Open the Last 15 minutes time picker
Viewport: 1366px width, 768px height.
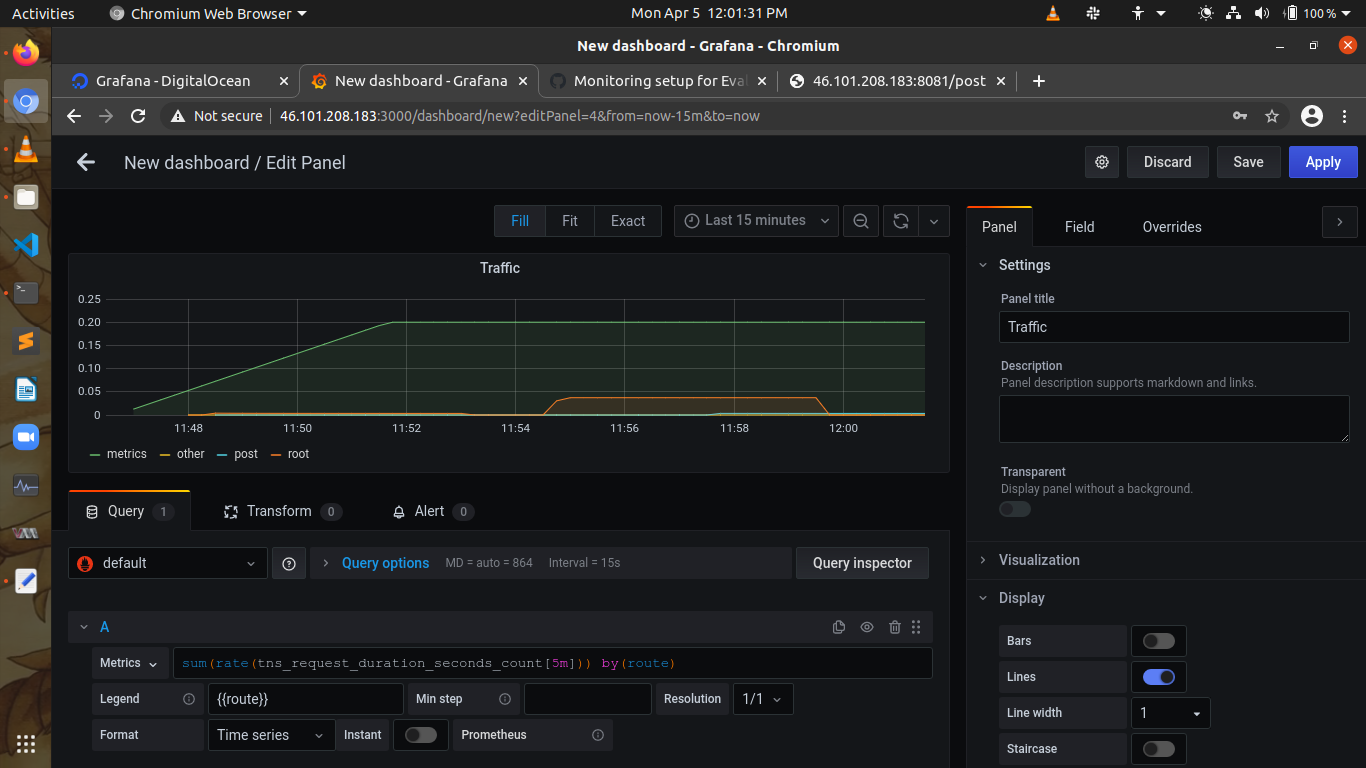coord(755,221)
